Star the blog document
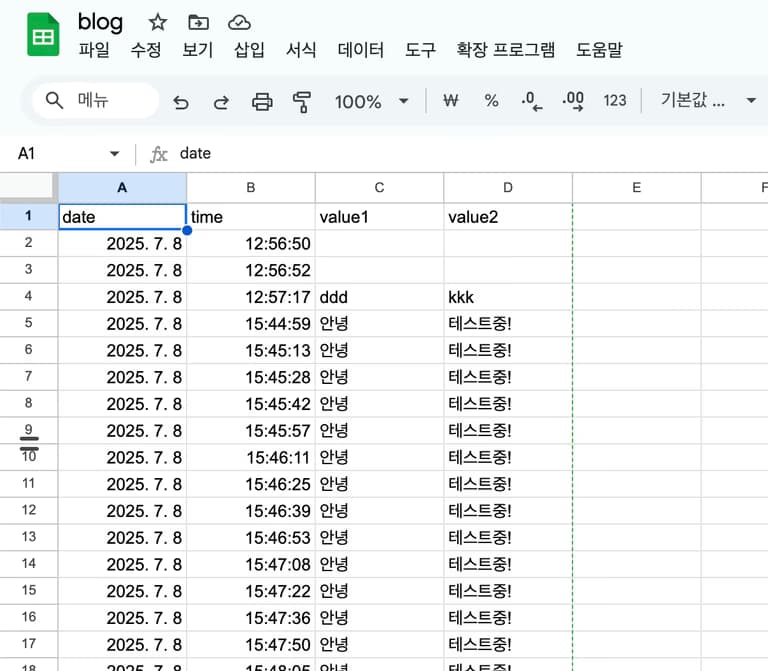This screenshot has height=671, width=768. pos(158,22)
